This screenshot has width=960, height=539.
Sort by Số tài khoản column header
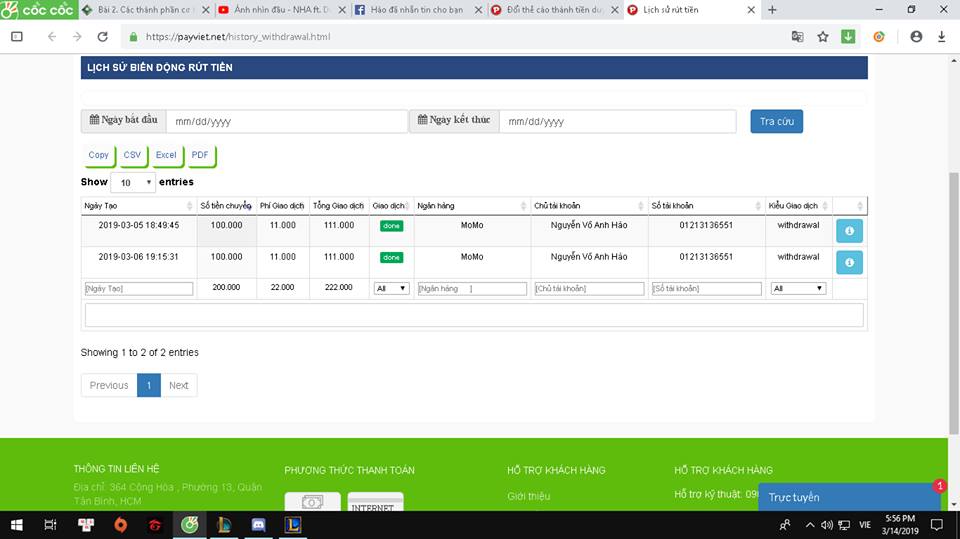[x=707, y=206]
